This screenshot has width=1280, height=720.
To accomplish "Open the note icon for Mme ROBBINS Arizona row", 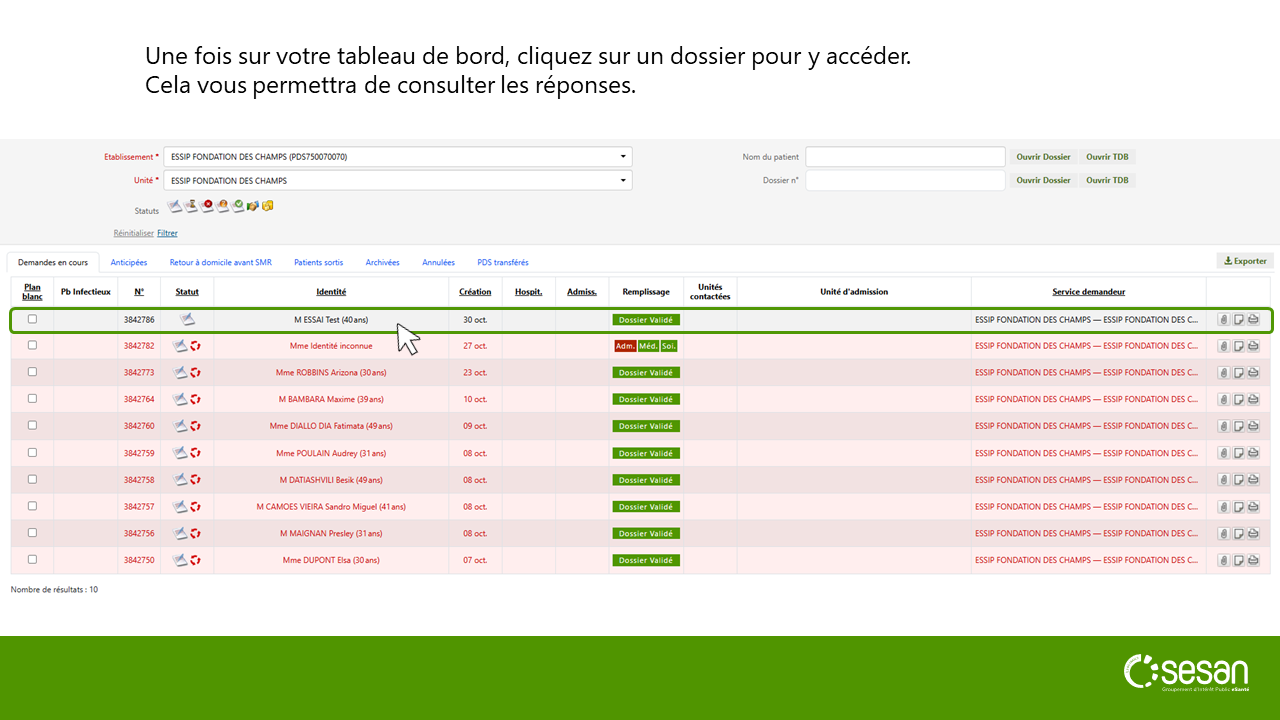I will tap(1238, 373).
